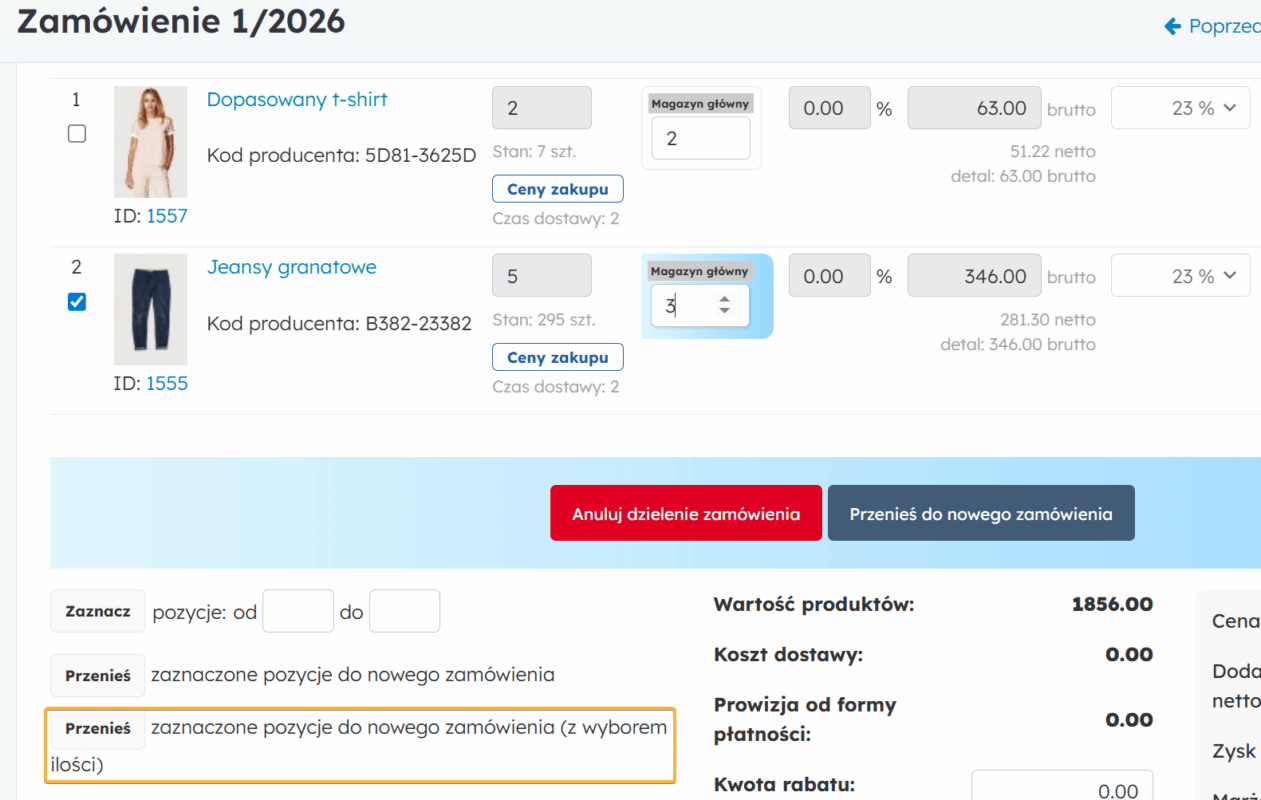Expand the 23 % VAT dropdown for Jeansy
1261x800 pixels.
coord(1181,276)
